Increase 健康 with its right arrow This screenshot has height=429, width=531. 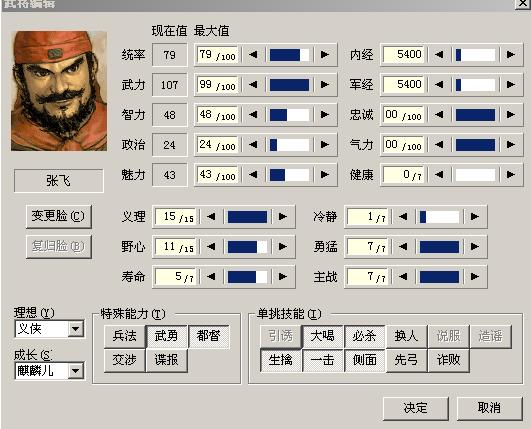(510, 175)
